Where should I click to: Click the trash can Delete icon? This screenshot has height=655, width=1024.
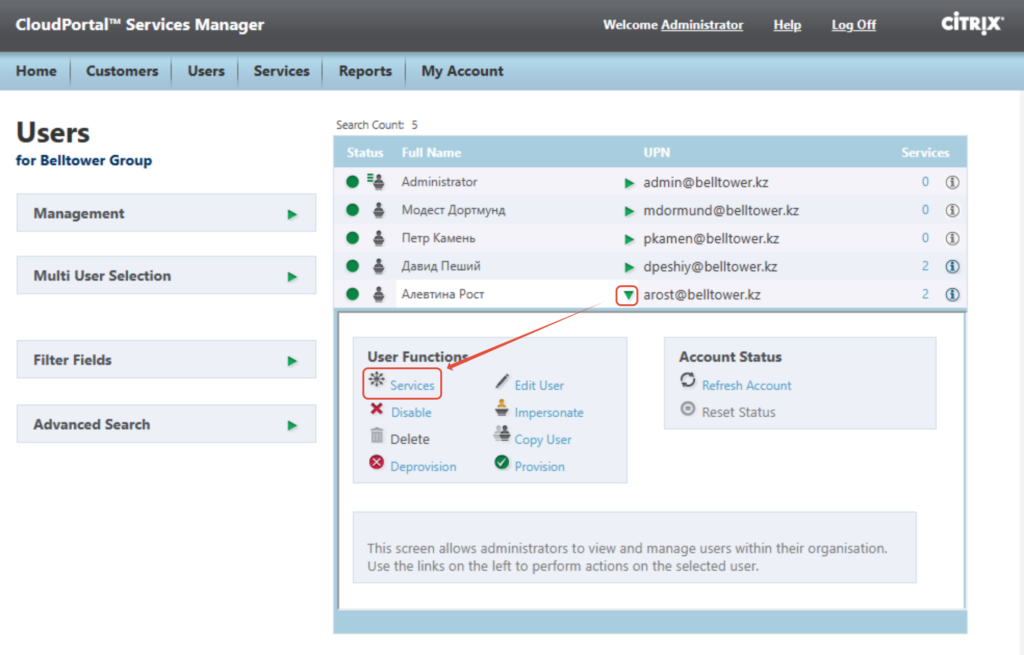coord(377,435)
